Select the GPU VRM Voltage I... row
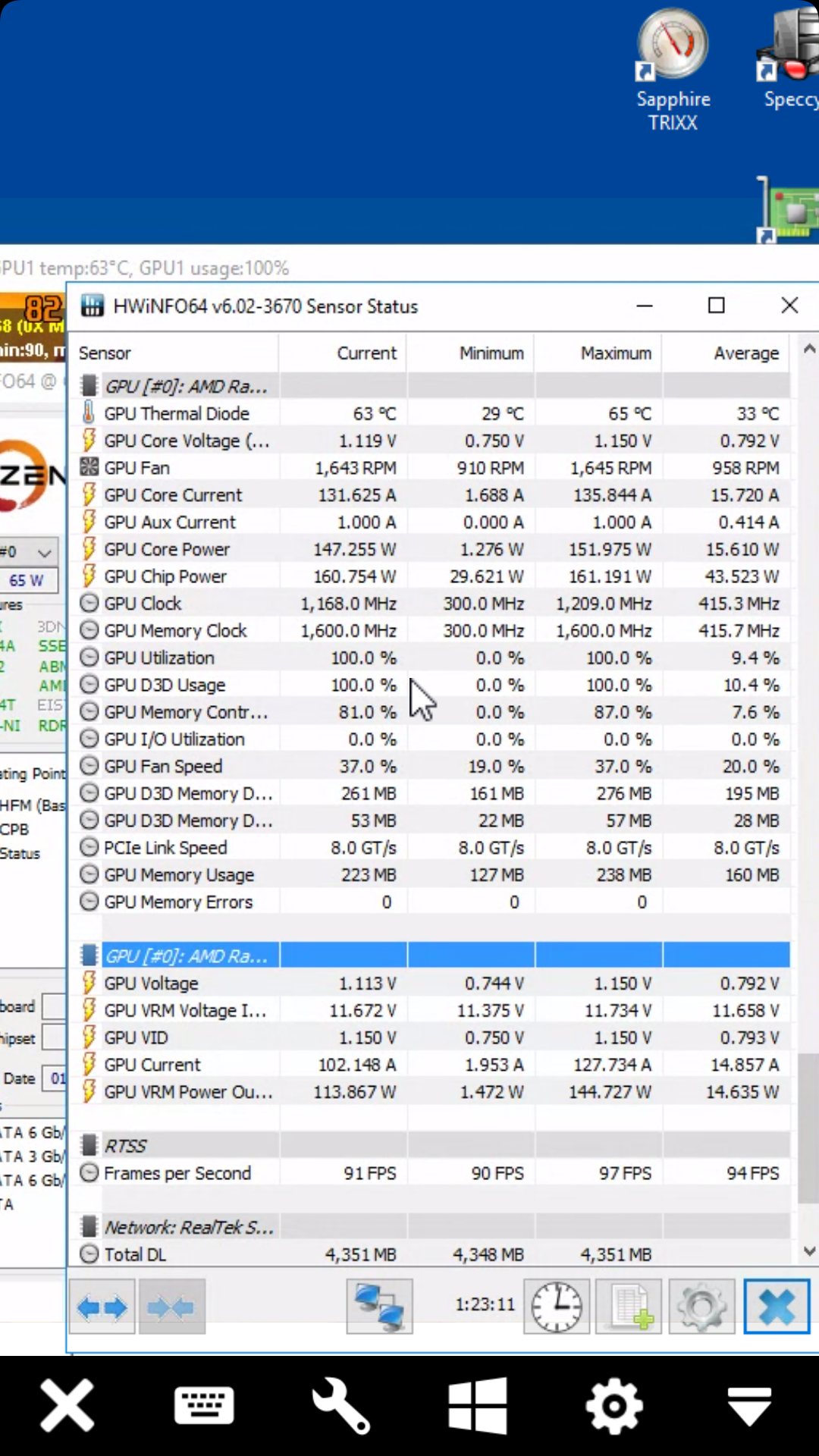Screen dimensions: 819x1456 pos(430,1010)
